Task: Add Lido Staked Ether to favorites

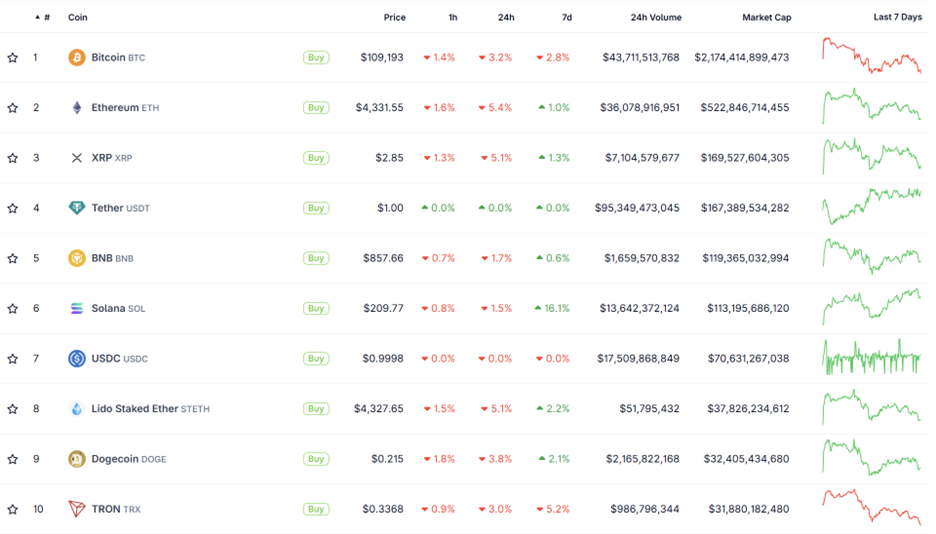Action: (x=13, y=409)
